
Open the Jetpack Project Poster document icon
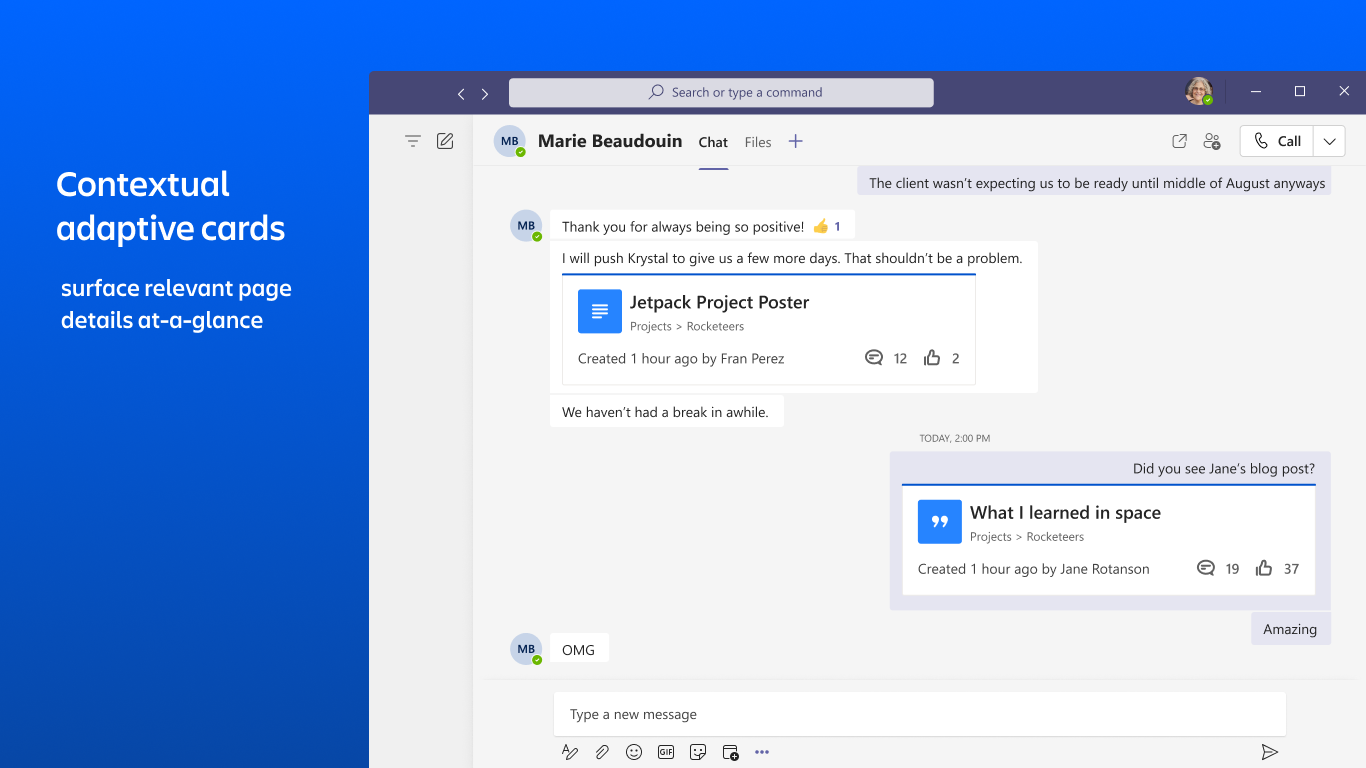point(600,312)
